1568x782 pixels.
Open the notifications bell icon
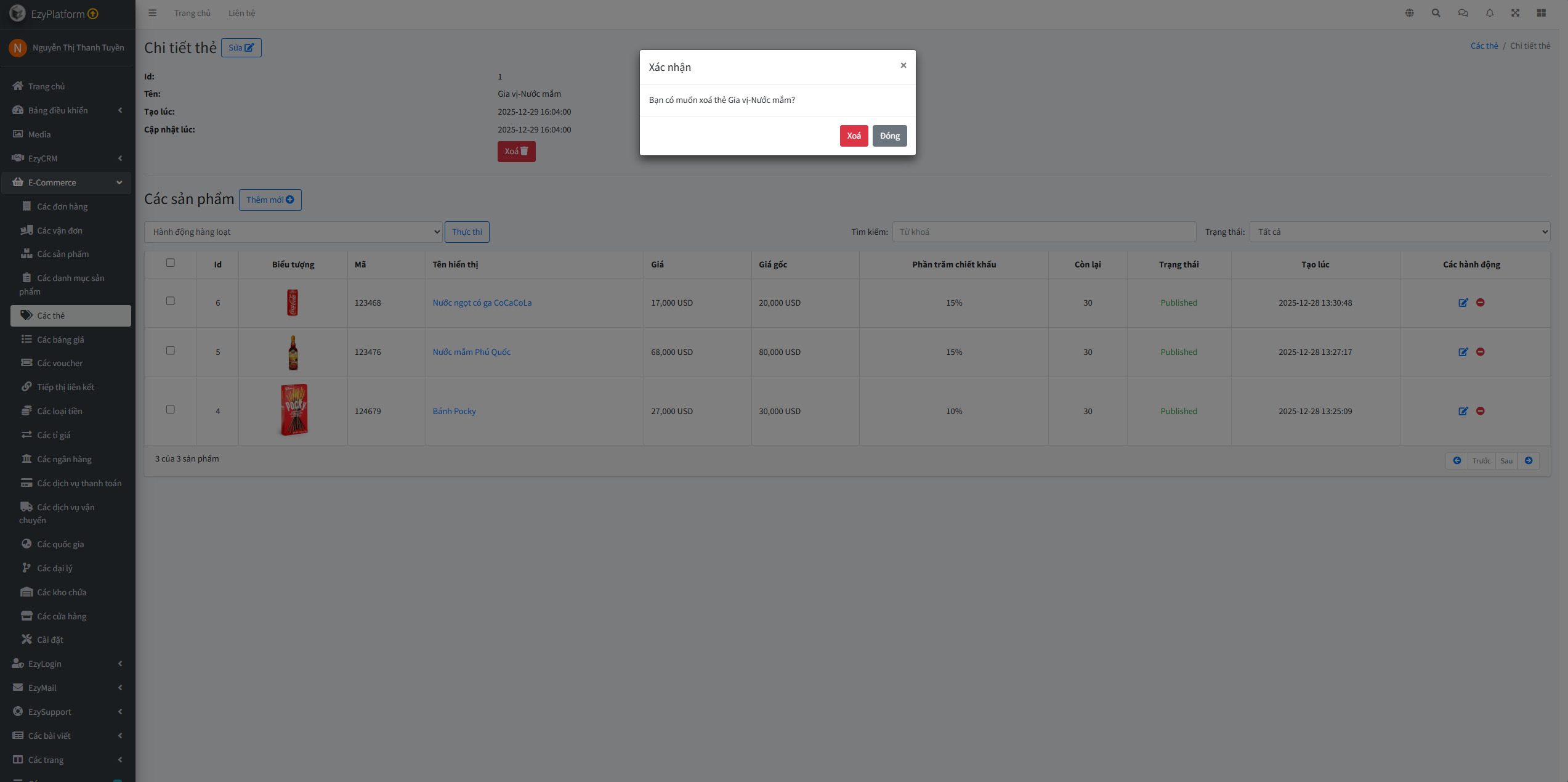click(x=1489, y=13)
